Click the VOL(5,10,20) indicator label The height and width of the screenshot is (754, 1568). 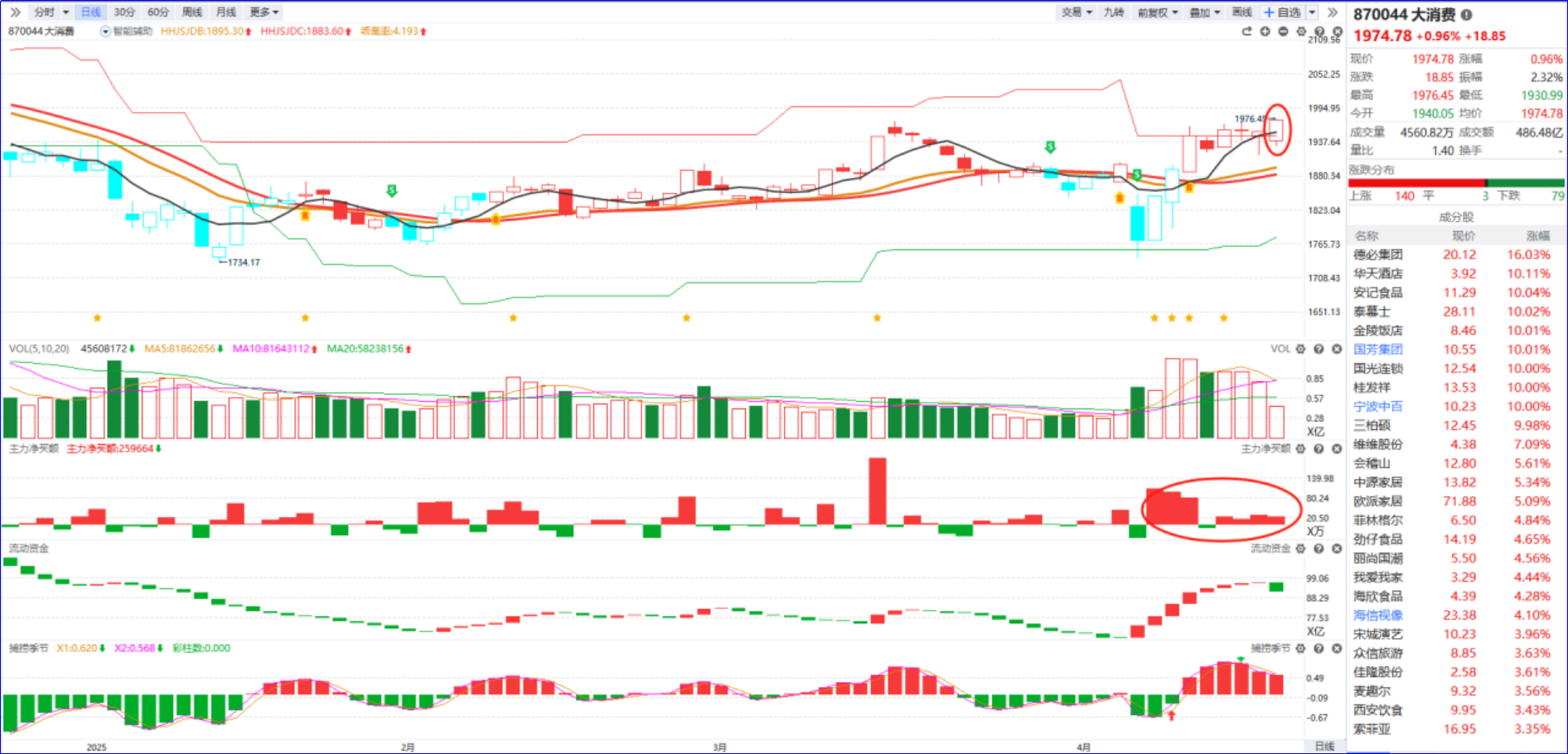[39, 349]
